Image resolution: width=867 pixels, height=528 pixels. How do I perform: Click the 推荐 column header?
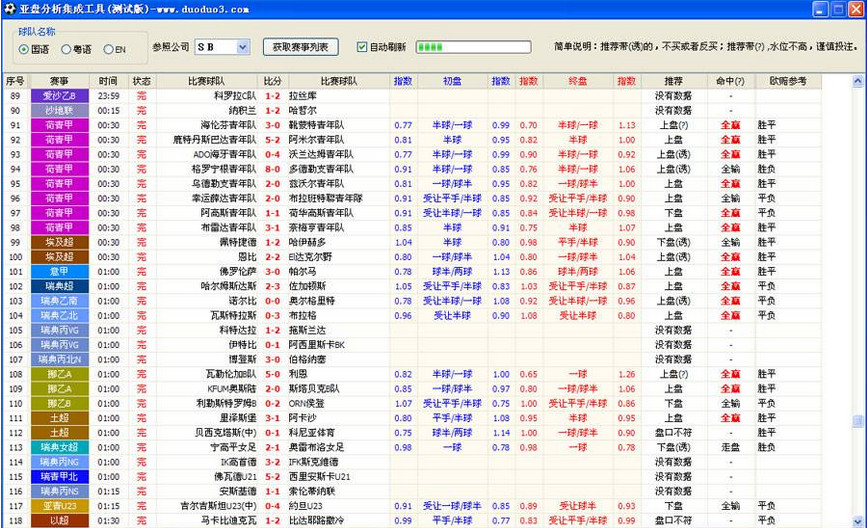(673, 81)
